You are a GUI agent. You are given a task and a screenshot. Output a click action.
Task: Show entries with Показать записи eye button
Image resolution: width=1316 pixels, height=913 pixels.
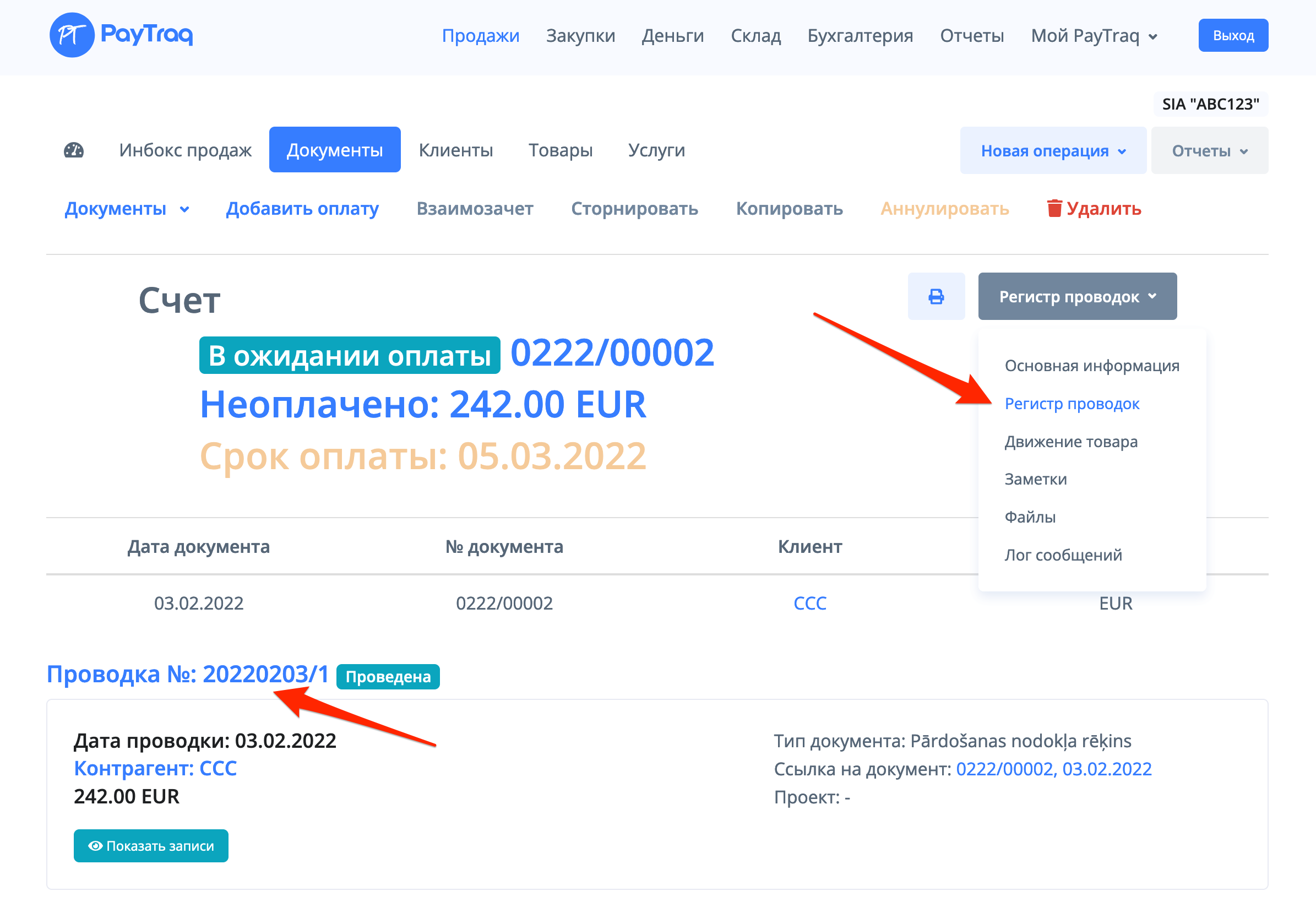pos(151,845)
